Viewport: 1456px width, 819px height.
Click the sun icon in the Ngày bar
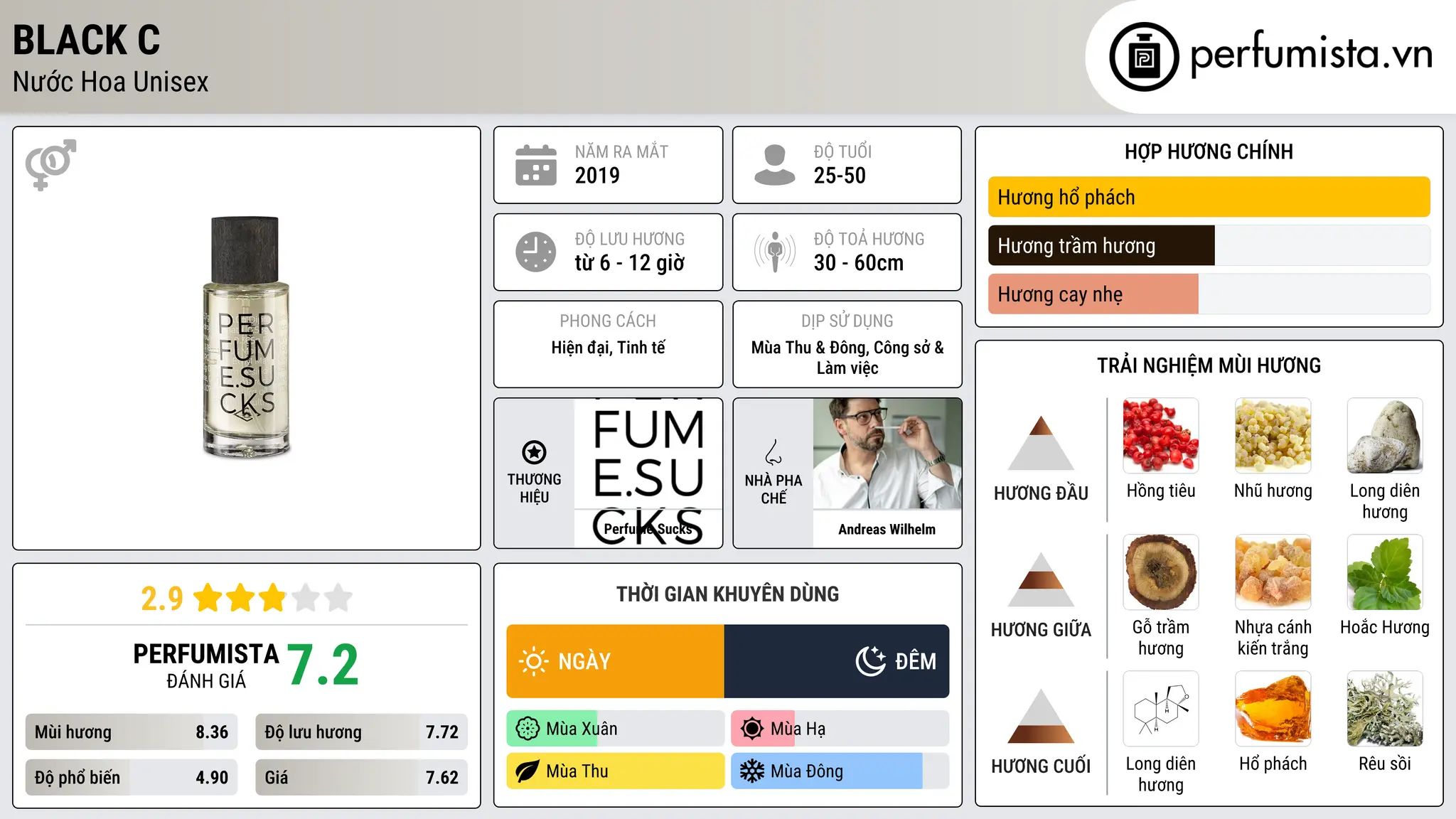click(x=533, y=661)
